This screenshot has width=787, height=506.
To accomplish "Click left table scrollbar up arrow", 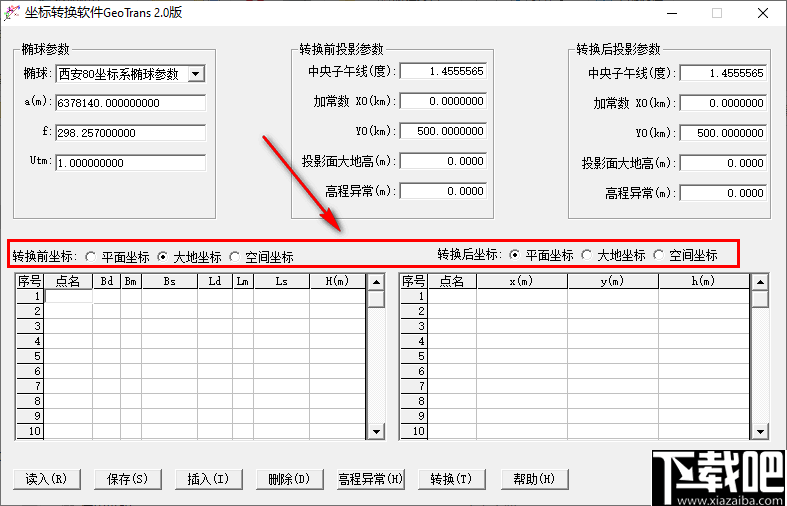I will click(375, 282).
